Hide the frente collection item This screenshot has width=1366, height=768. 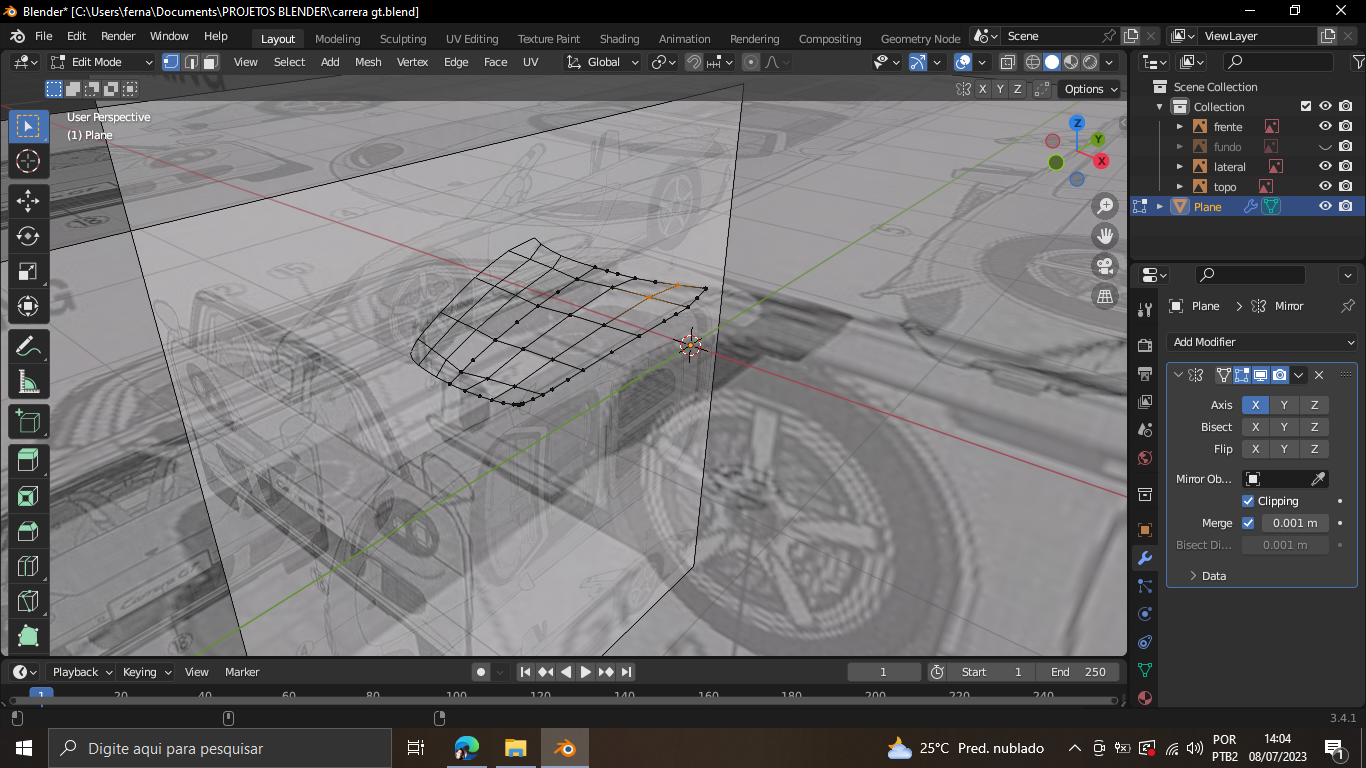pos(1325,127)
